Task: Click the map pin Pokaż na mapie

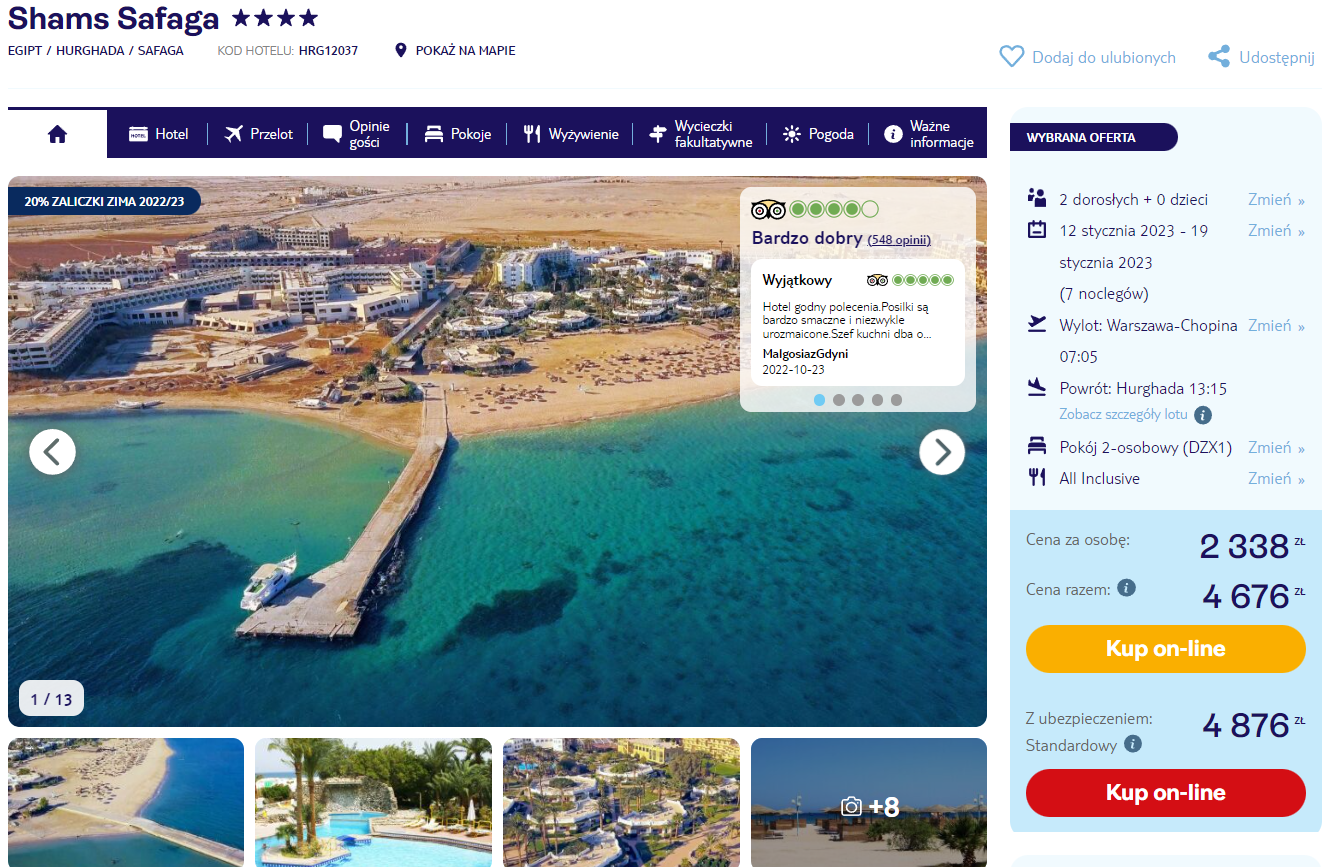Action: coord(401,50)
